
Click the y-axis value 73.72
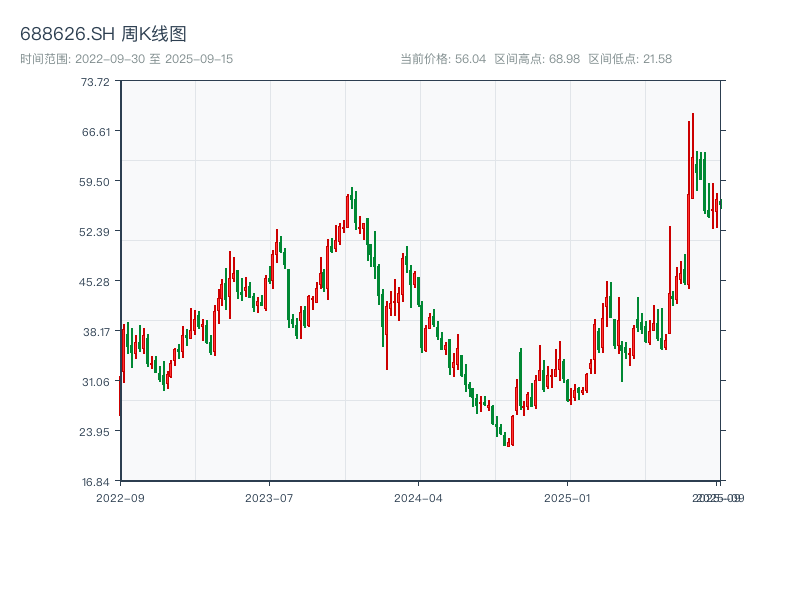(95, 82)
